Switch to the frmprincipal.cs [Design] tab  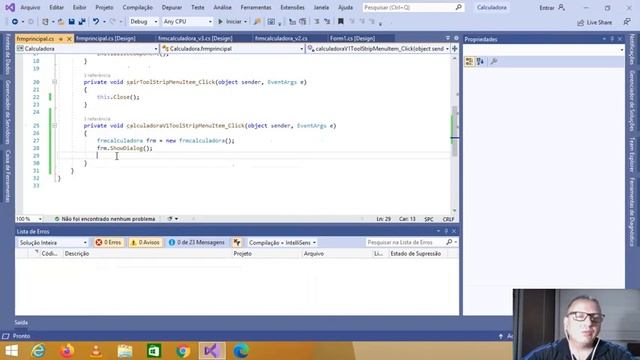pyautogui.click(x=106, y=38)
